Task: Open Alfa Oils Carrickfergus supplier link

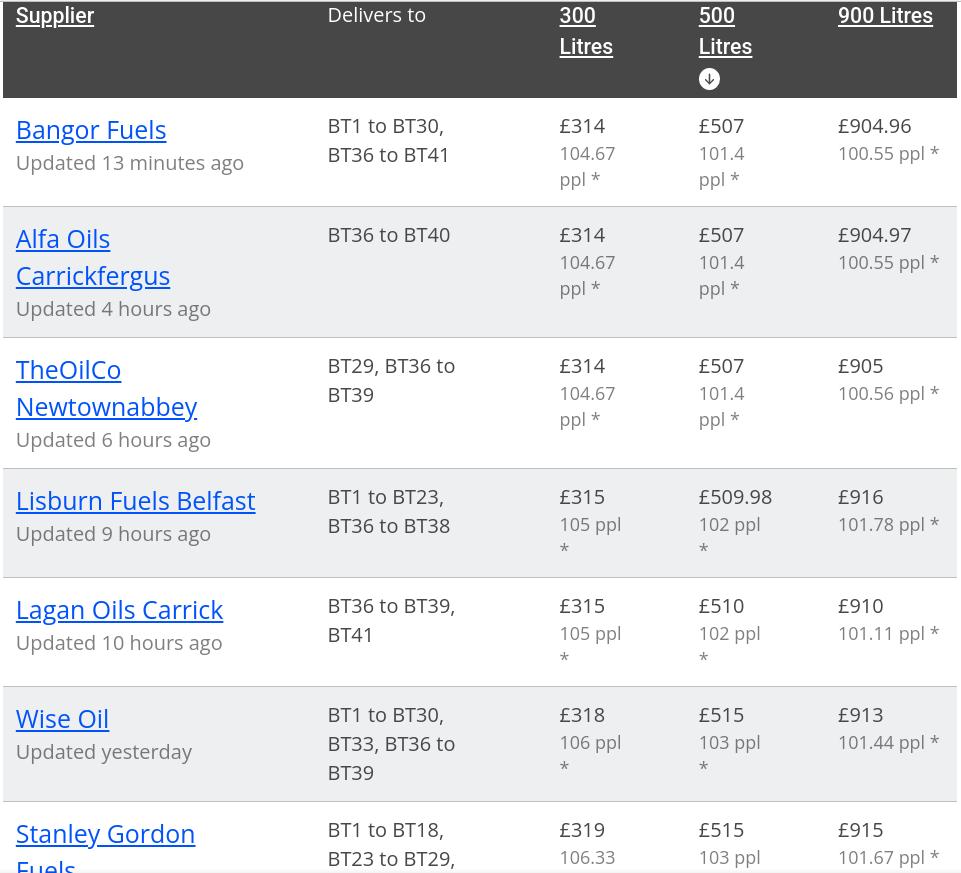Action: coord(93,258)
